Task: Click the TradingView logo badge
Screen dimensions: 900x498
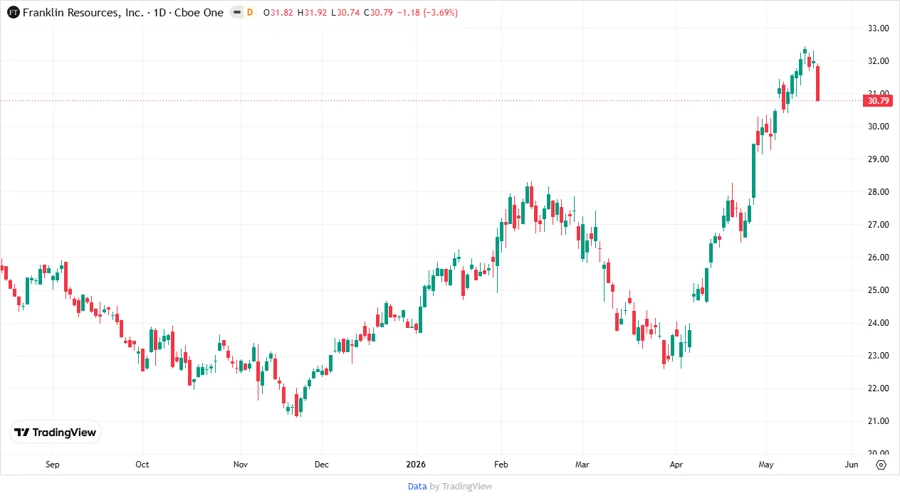Action: coord(56,433)
